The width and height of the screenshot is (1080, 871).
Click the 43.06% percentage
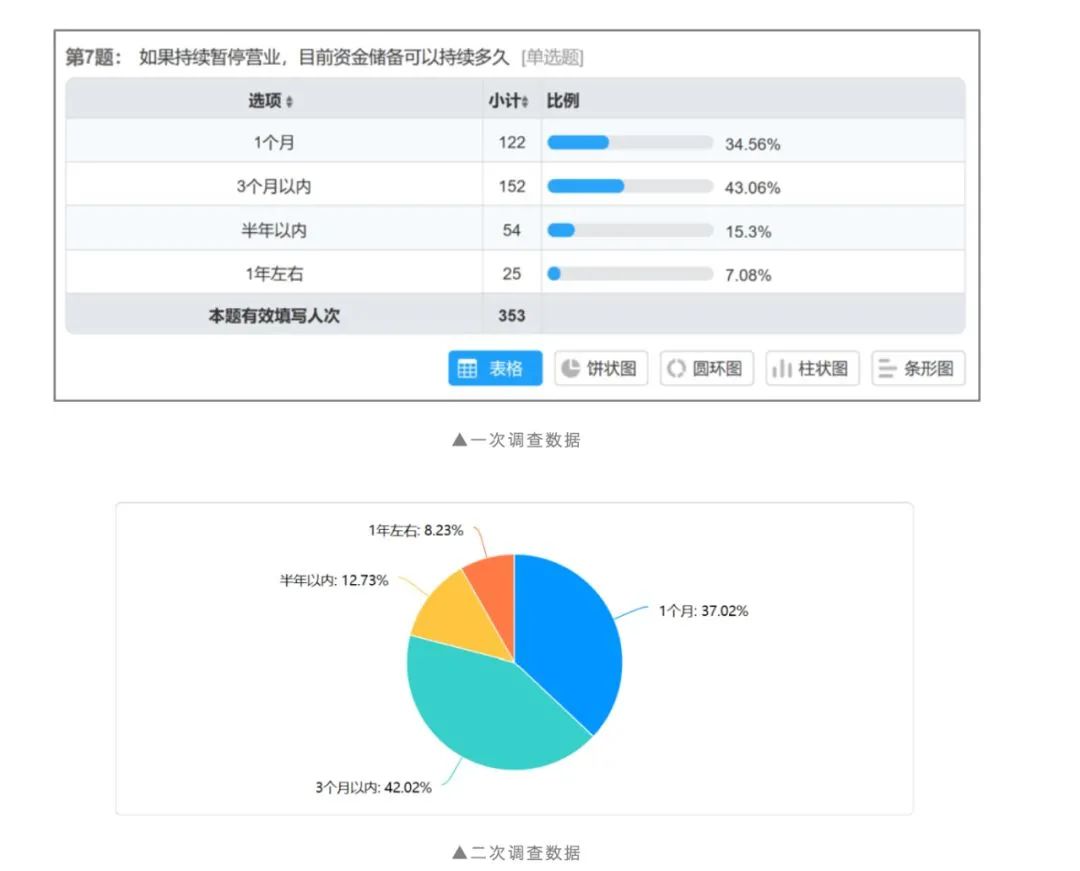[x=752, y=187]
